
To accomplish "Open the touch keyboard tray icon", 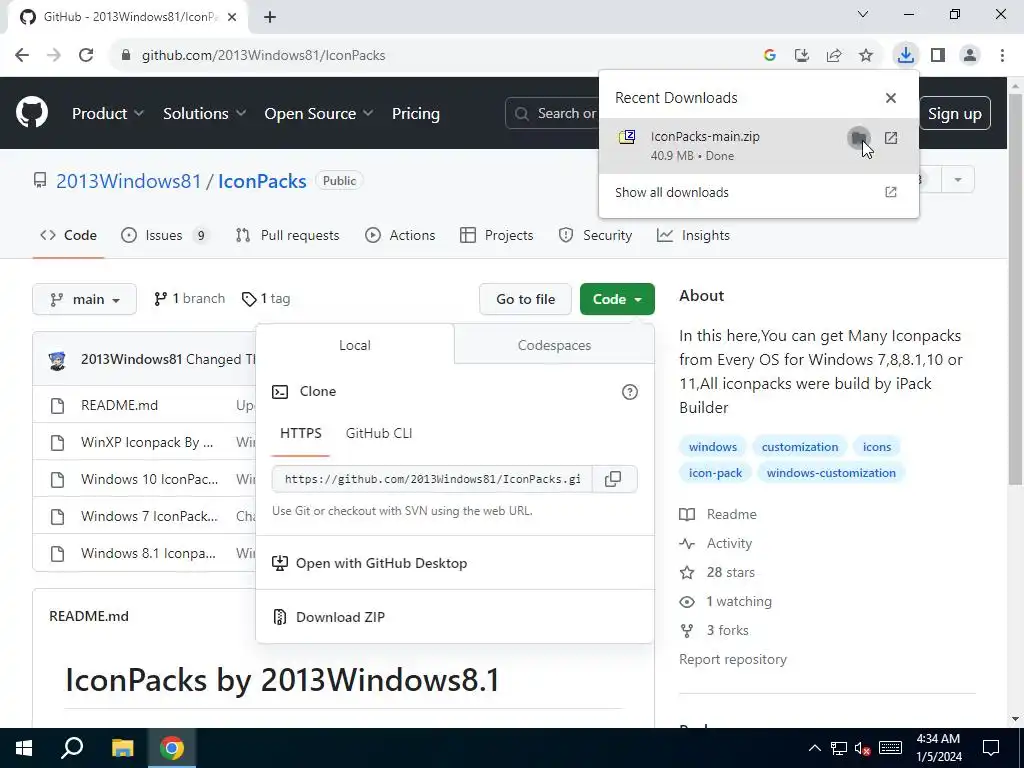I will pyautogui.click(x=891, y=748).
